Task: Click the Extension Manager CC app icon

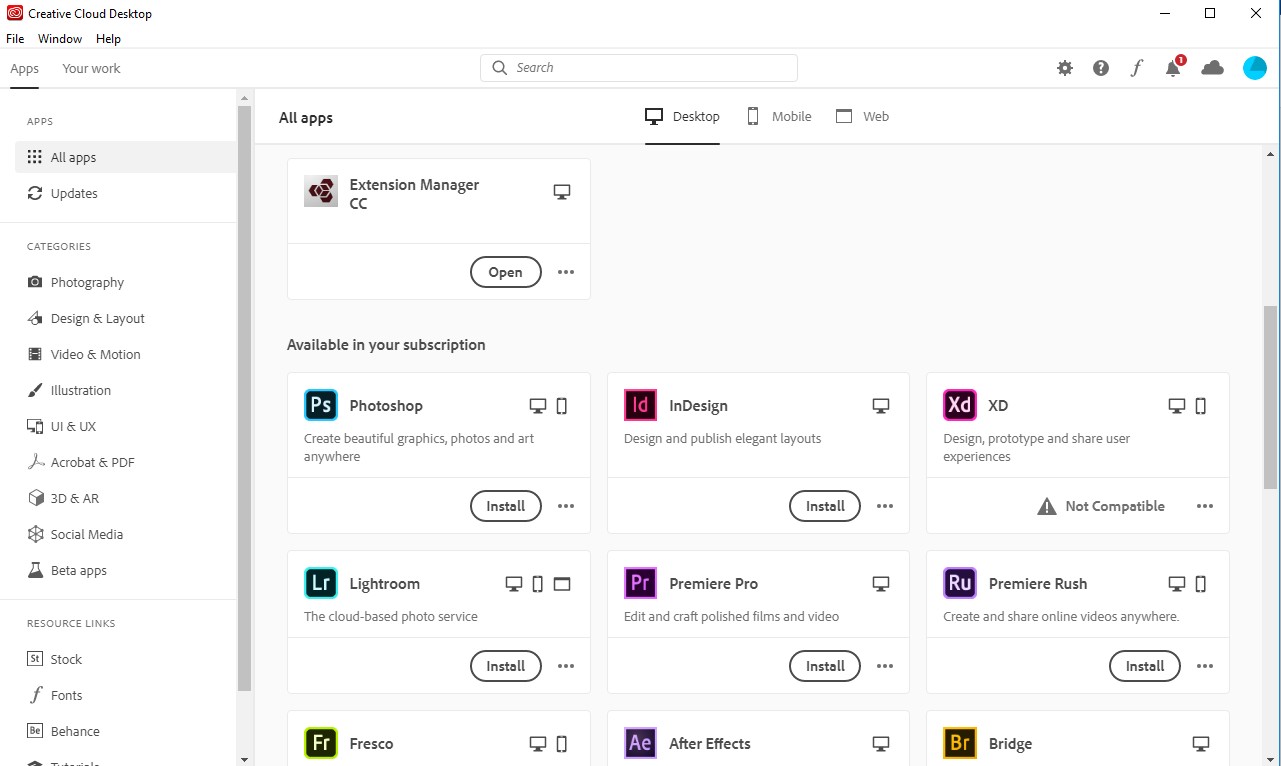Action: click(x=321, y=191)
